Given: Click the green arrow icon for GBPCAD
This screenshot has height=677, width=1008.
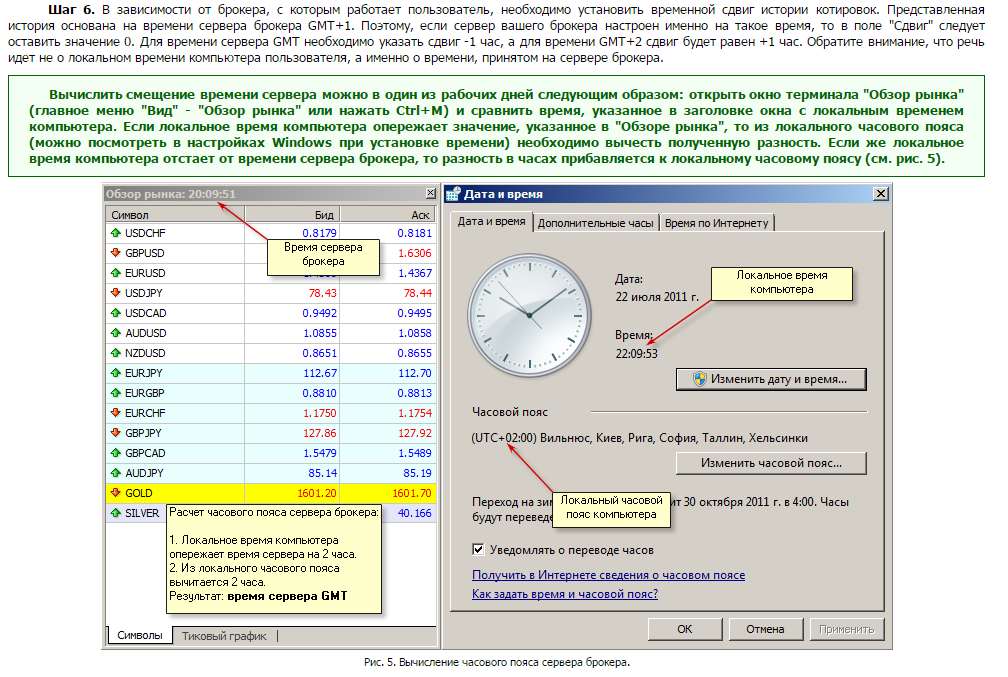Looking at the screenshot, I should (x=116, y=453).
